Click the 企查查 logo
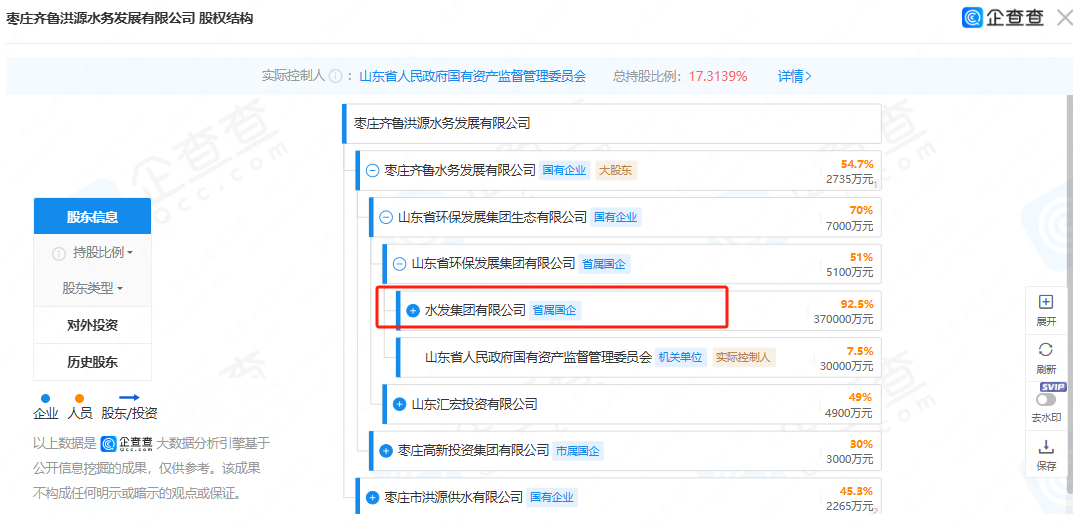The height and width of the screenshot is (528, 1073). click(1003, 17)
